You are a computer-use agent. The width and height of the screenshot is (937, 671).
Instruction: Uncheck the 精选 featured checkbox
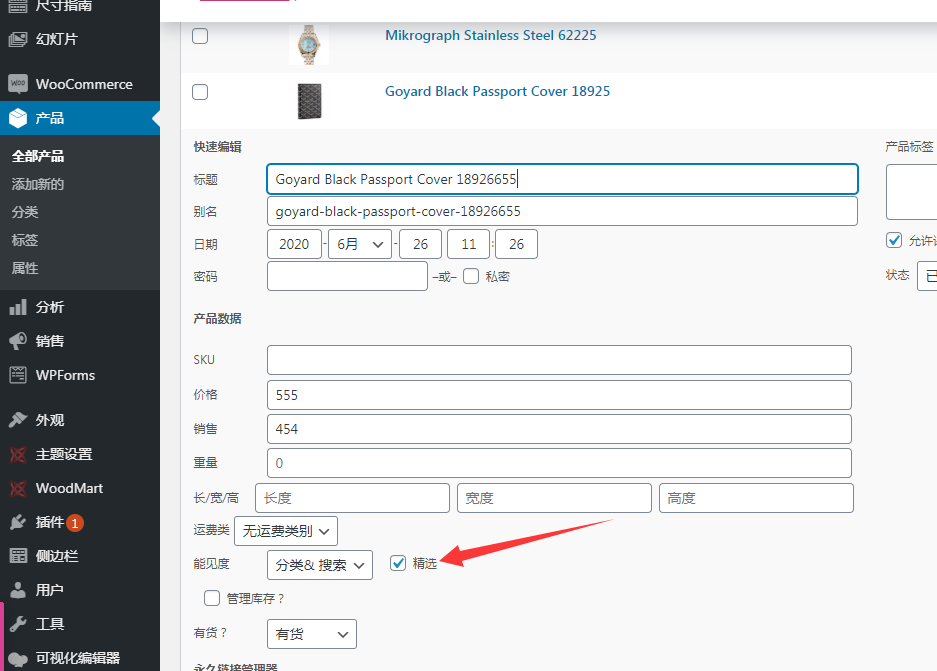point(398,563)
